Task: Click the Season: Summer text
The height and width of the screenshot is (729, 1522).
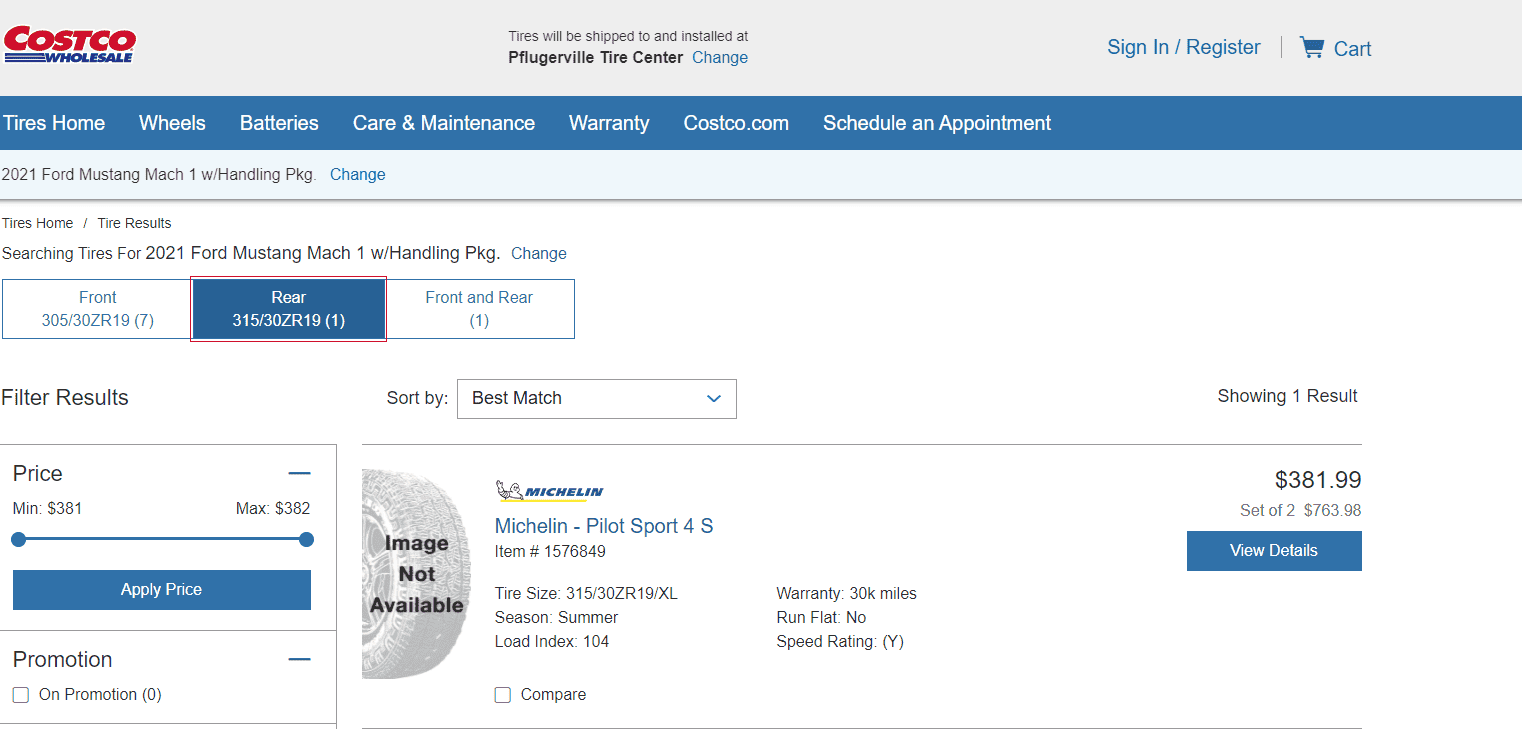Action: point(556,618)
